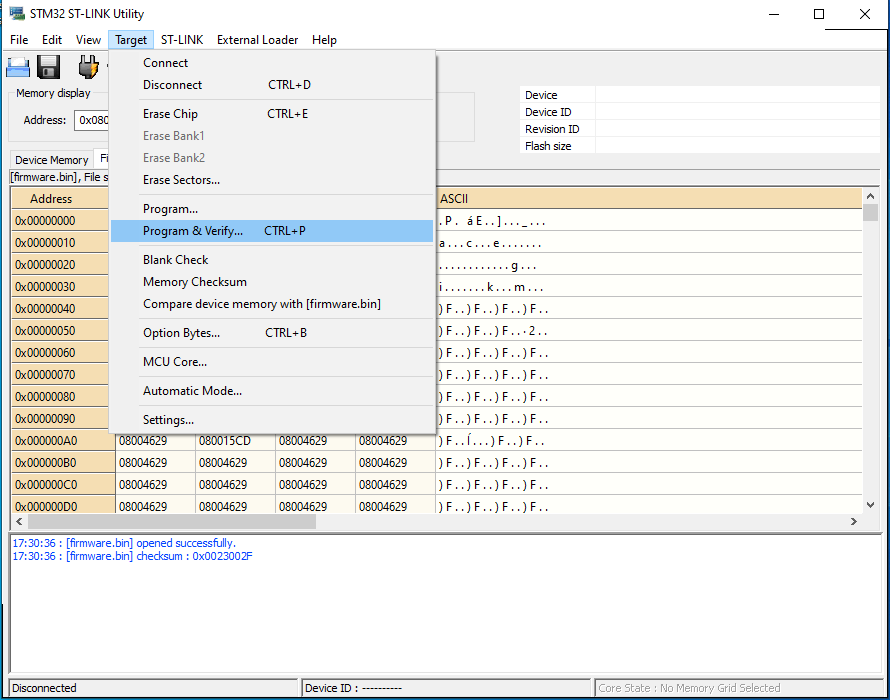Close the Target menu via its header
The width and height of the screenshot is (890, 700).
[x=131, y=40]
